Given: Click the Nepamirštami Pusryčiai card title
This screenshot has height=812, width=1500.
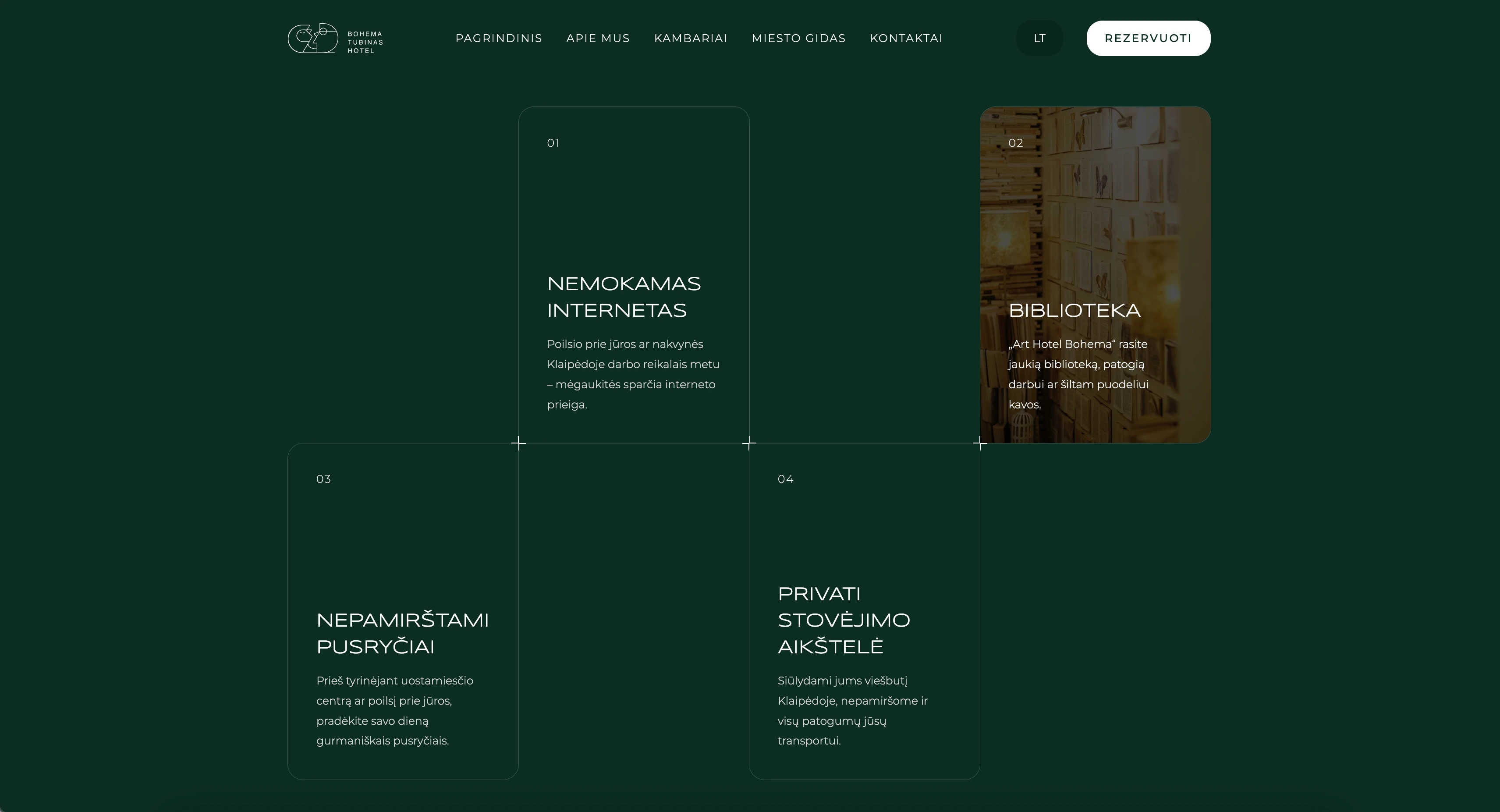Looking at the screenshot, I should (402, 633).
